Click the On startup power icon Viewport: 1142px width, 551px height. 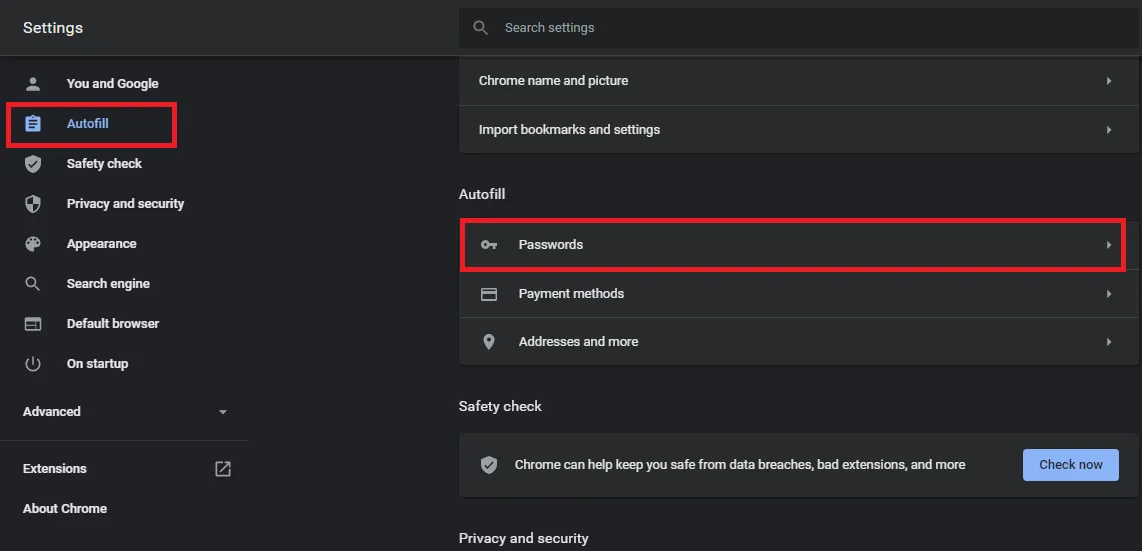33,364
